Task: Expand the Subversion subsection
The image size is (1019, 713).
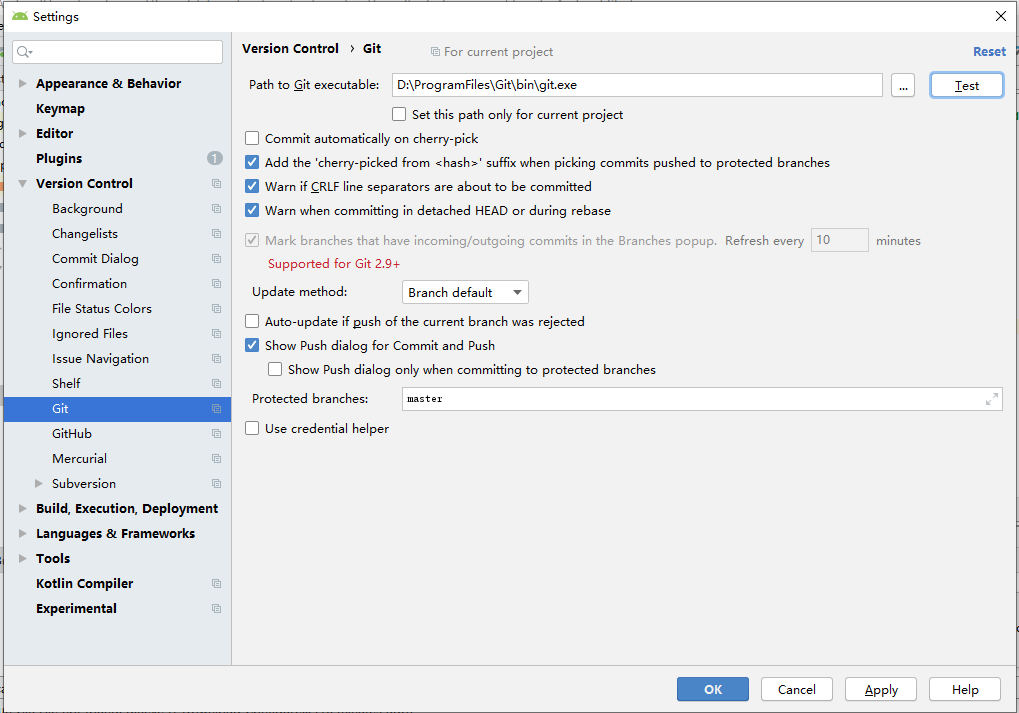Action: [39, 484]
